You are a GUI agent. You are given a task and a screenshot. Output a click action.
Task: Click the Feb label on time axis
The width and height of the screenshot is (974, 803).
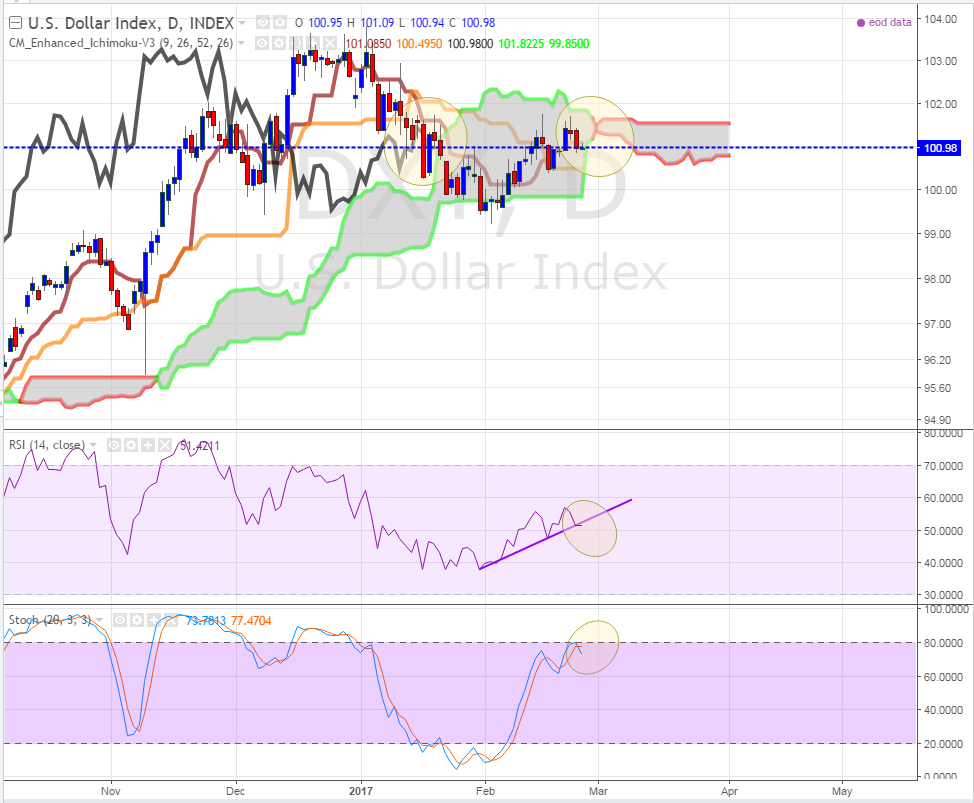click(x=485, y=791)
